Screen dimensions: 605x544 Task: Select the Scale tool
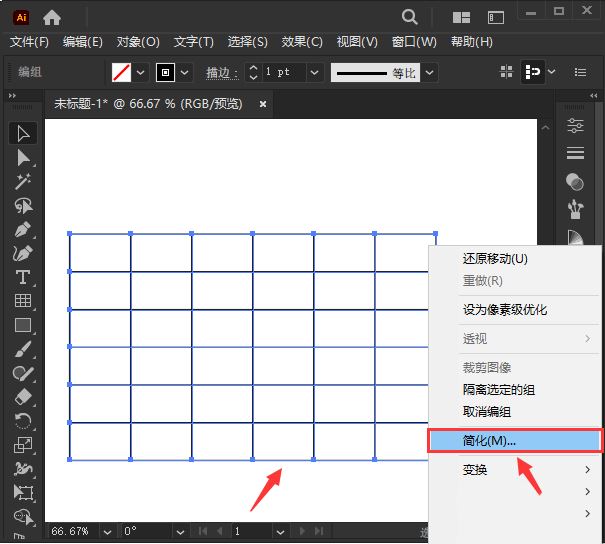pyautogui.click(x=23, y=445)
